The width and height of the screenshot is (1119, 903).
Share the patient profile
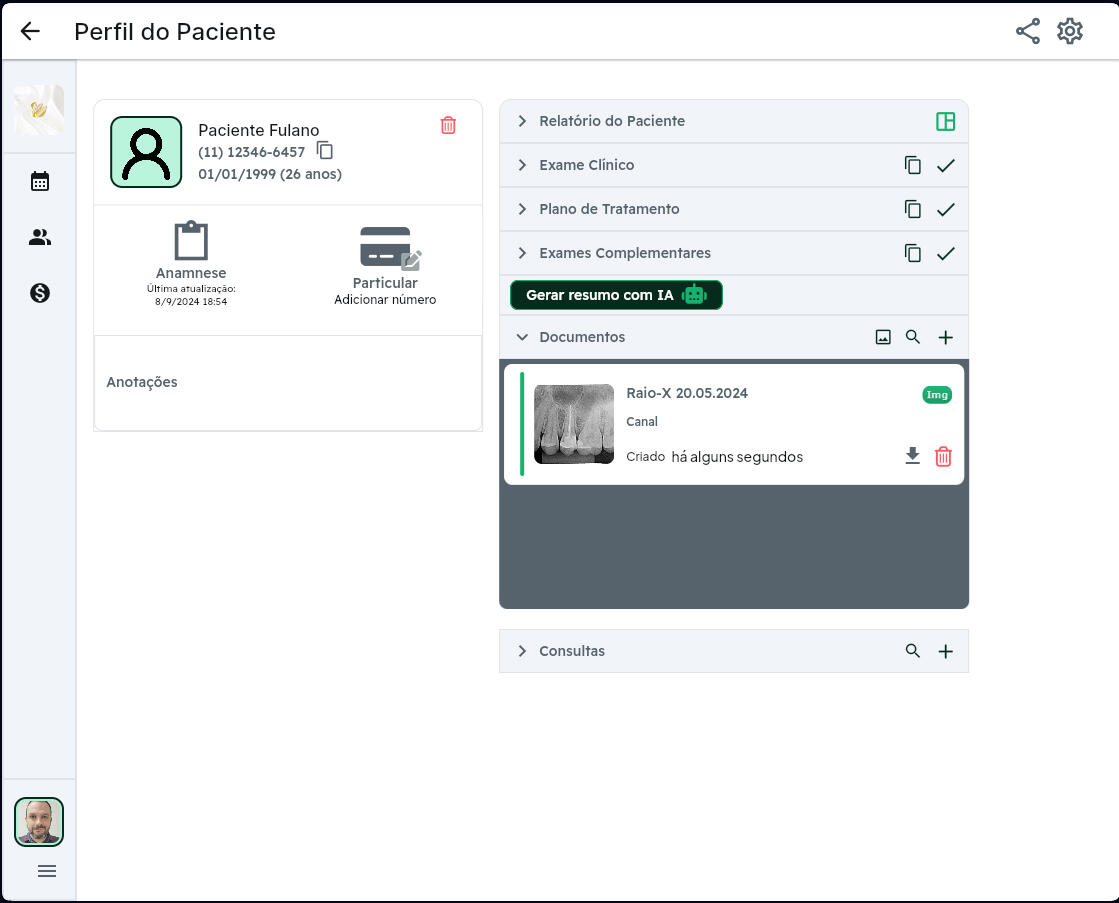pyautogui.click(x=1027, y=31)
